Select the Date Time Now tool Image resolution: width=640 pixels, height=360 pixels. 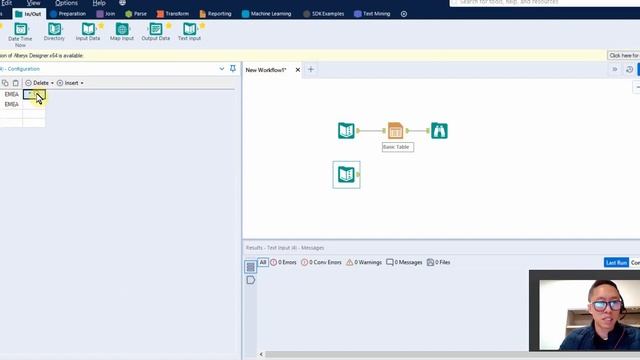tap(20, 34)
